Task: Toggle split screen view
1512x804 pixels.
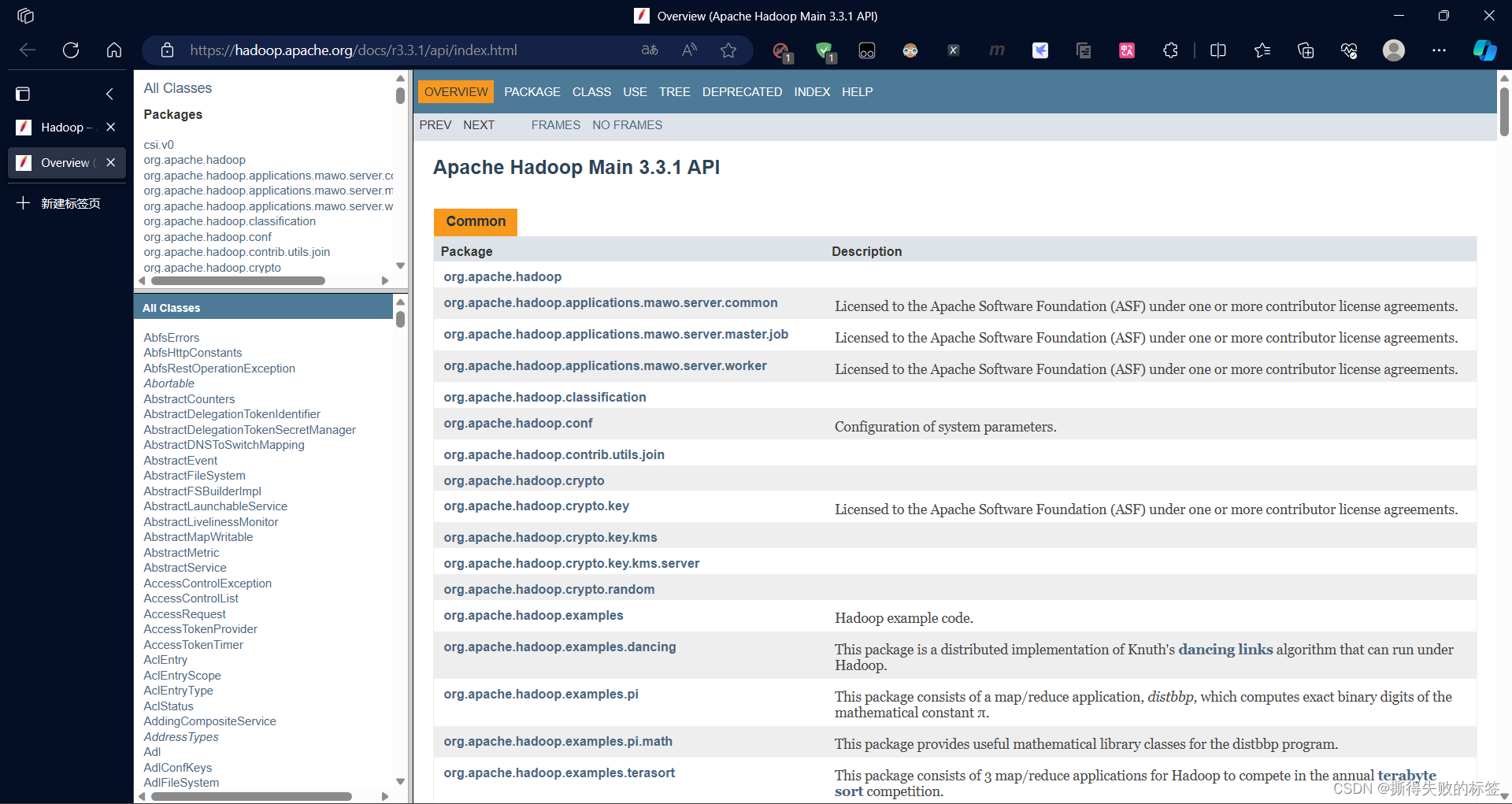Action: click(1218, 50)
